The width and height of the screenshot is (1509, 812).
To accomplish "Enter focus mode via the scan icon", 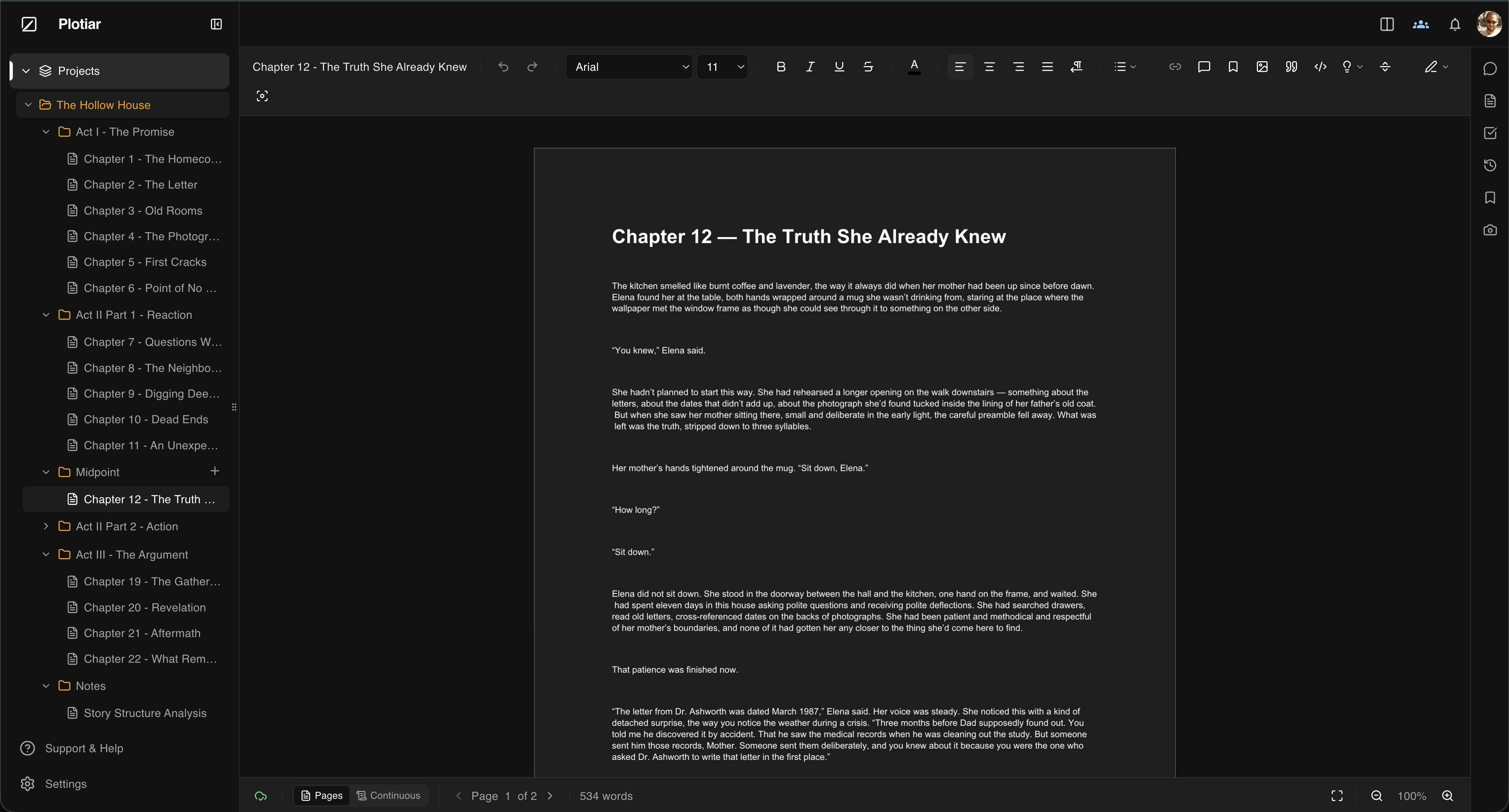I will 262,96.
